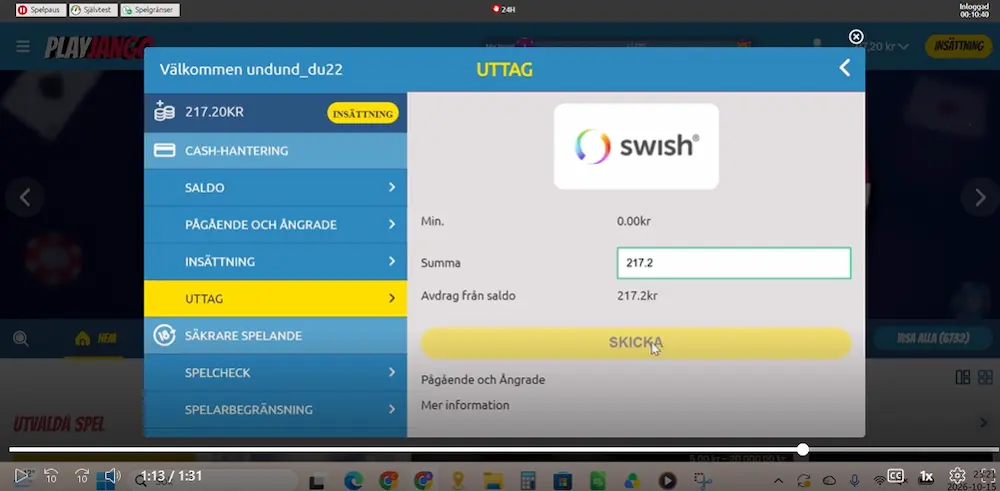The height and width of the screenshot is (491, 1000).
Task: Open the Calculator in the taskbar
Action: [527, 480]
